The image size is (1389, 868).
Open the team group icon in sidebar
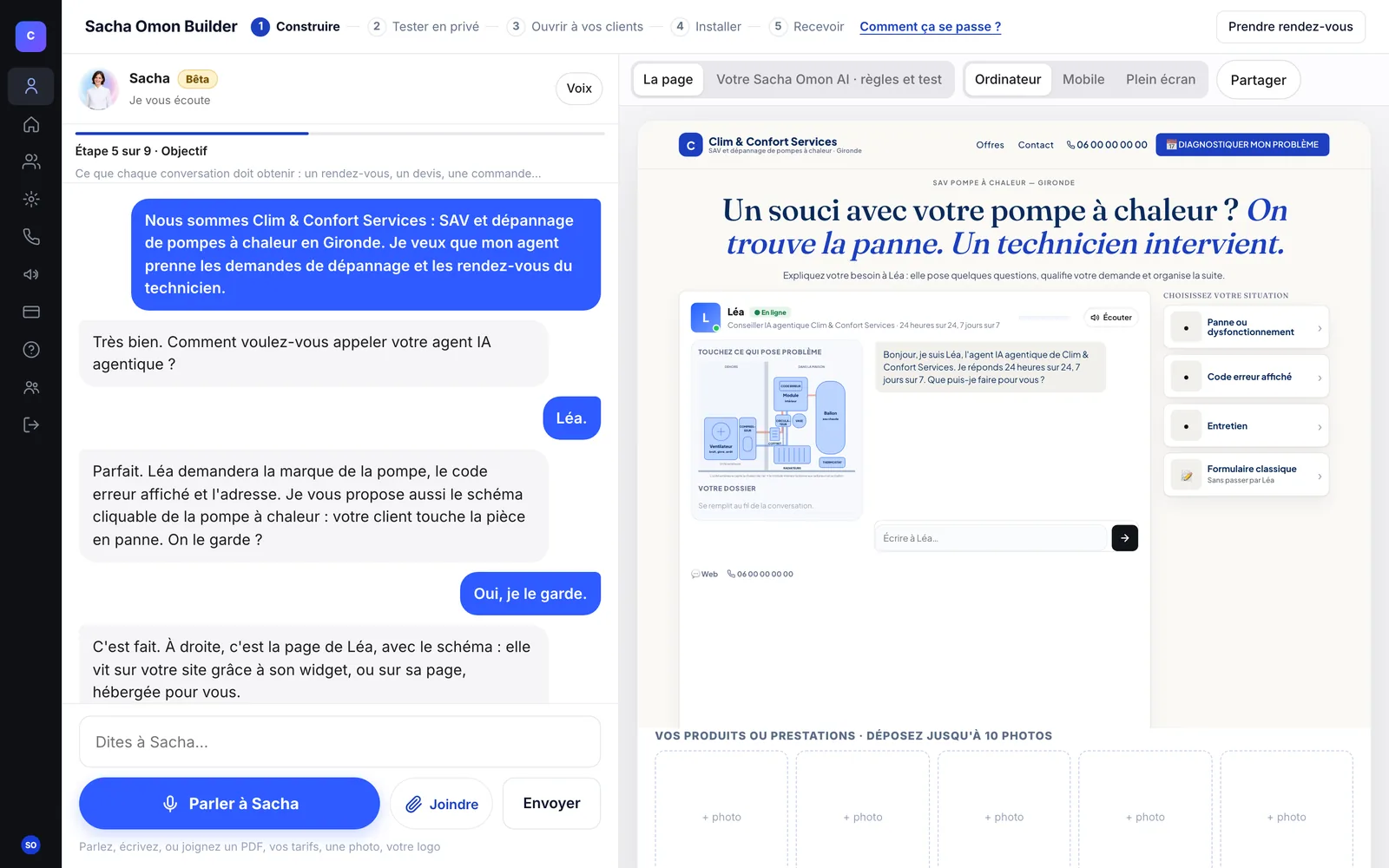(31, 387)
